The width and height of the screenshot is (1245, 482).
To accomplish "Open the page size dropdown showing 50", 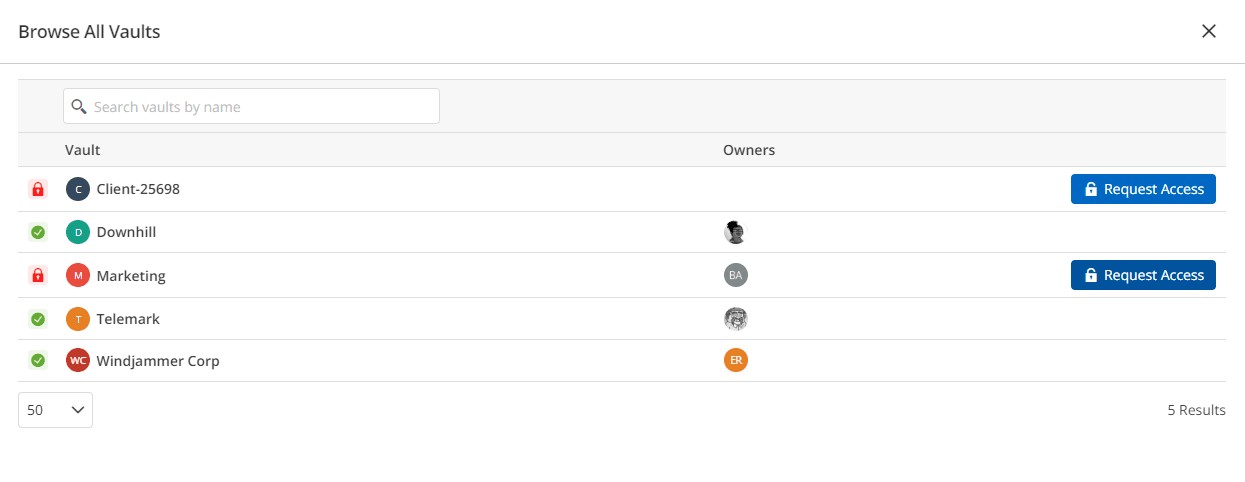I will pyautogui.click(x=55, y=410).
